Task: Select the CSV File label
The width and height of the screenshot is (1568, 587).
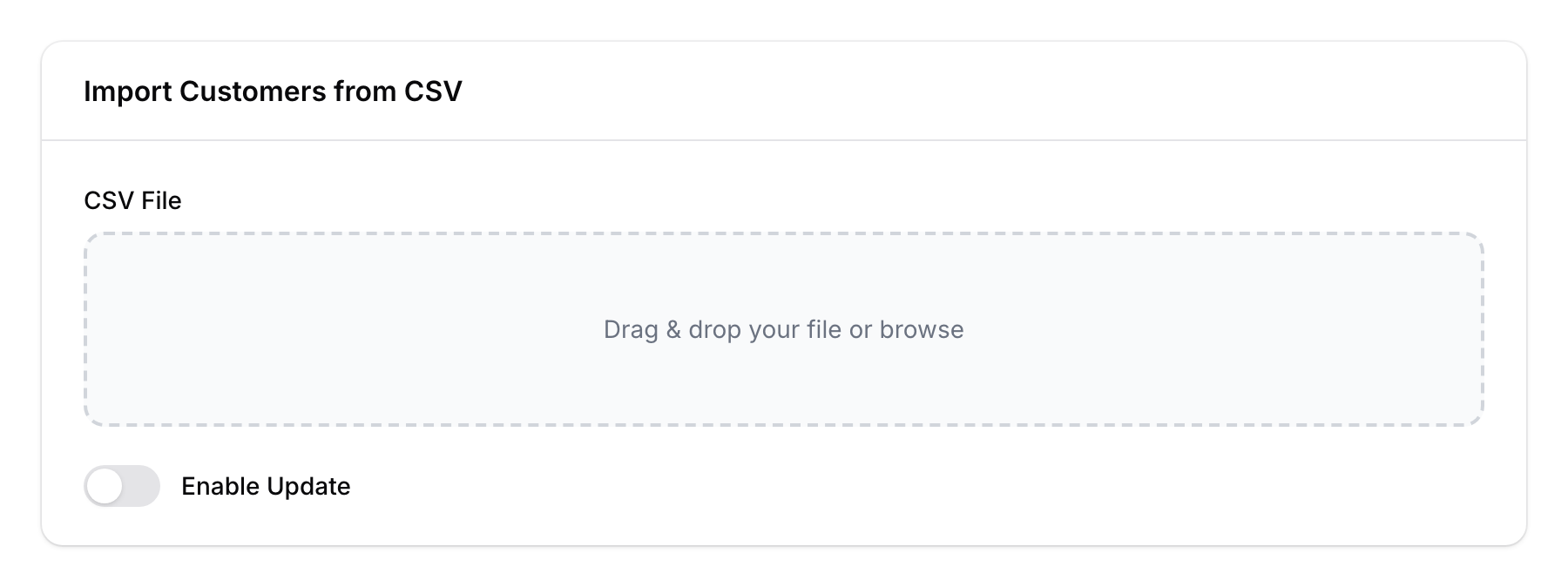Action: pyautogui.click(x=132, y=199)
